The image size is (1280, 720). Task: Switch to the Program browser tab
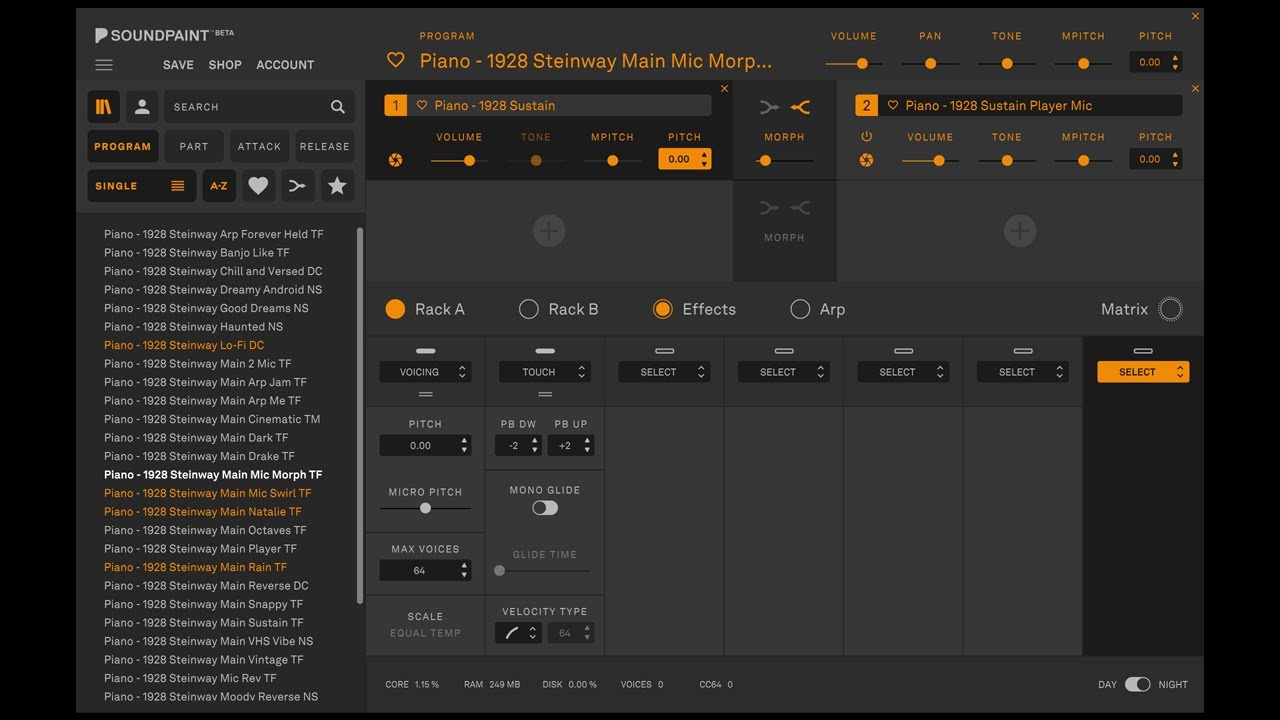tap(123, 146)
